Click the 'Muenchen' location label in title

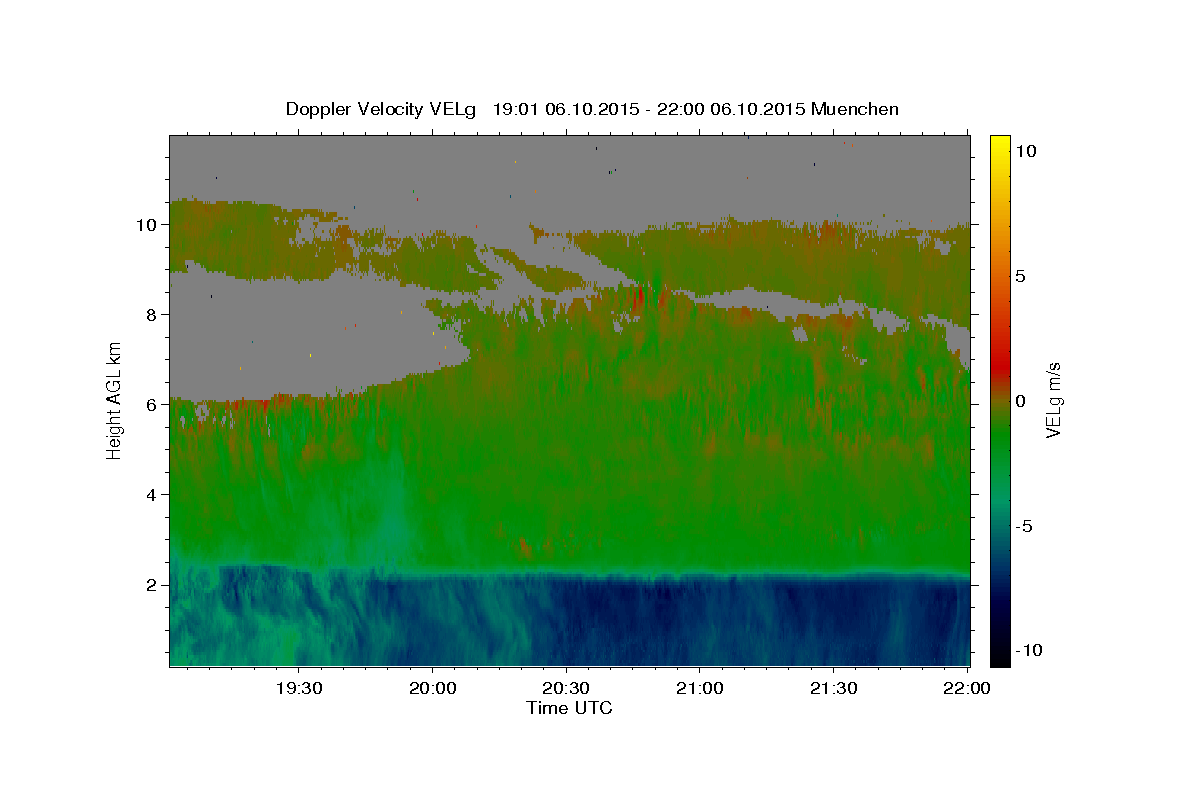(x=855, y=109)
